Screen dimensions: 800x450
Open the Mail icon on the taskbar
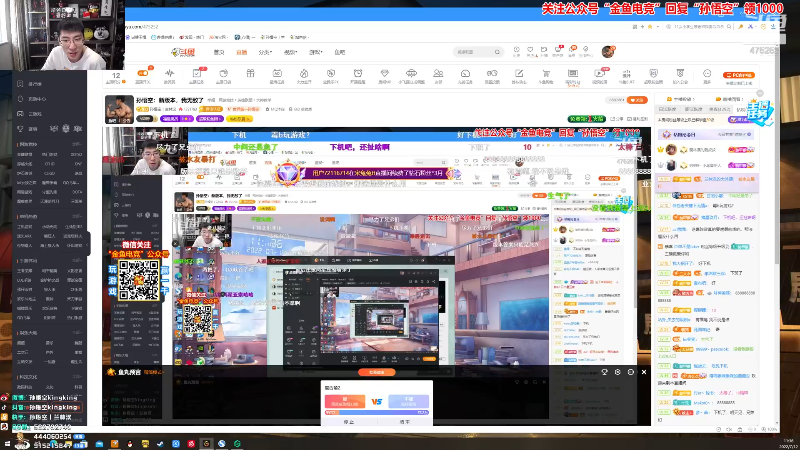pyautogui.click(x=99, y=444)
